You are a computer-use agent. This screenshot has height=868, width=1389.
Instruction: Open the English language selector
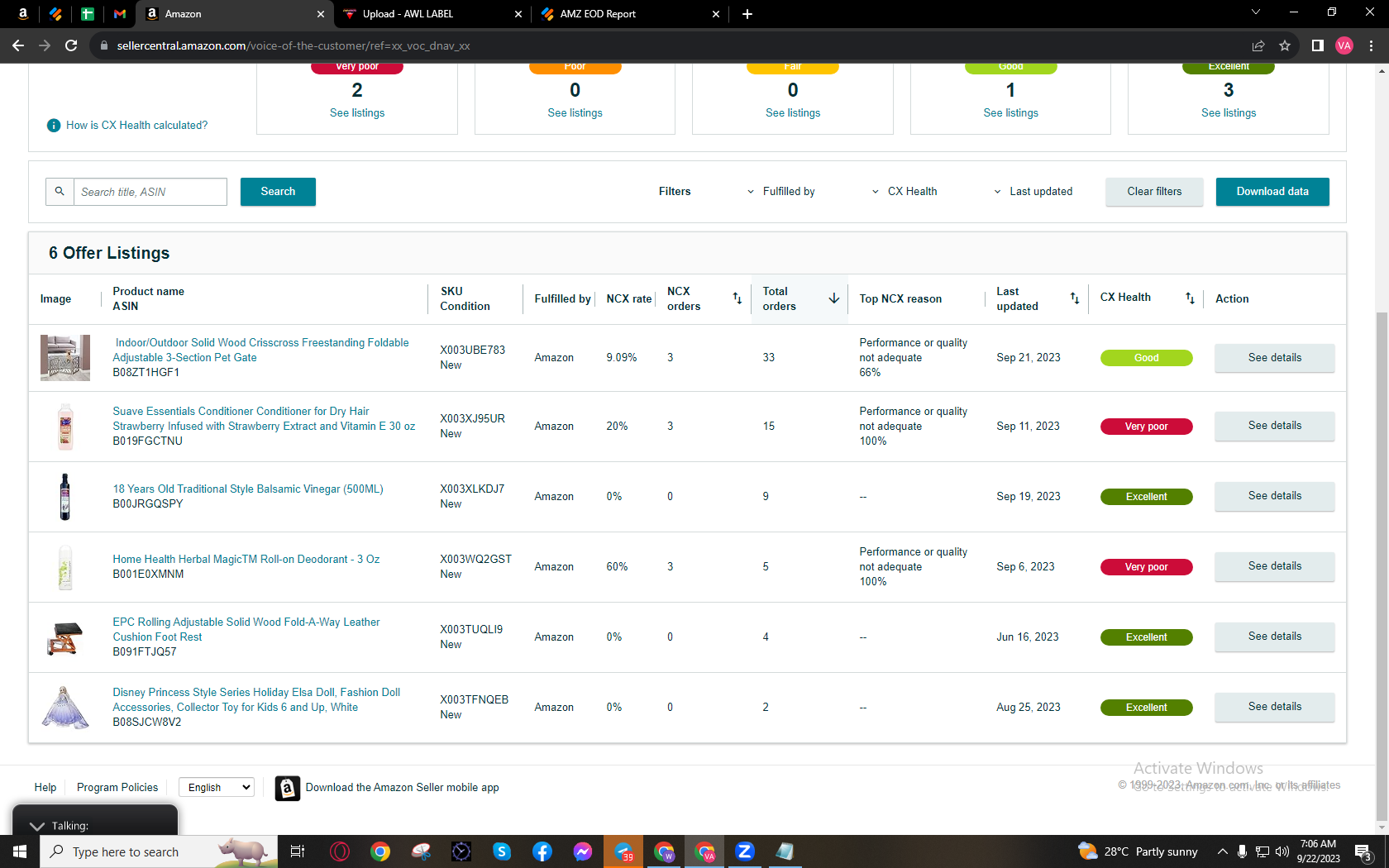point(217,788)
